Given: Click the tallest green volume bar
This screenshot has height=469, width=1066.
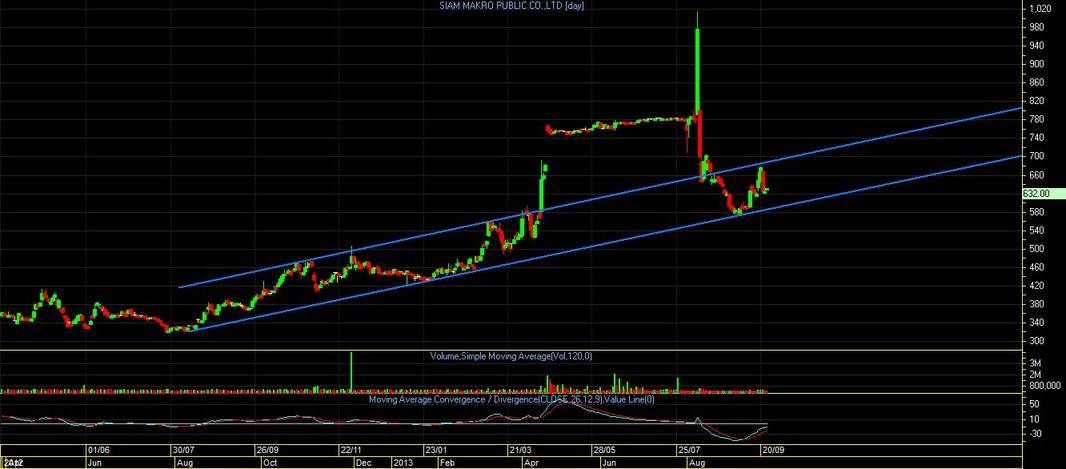Looking at the screenshot, I should (x=351, y=372).
